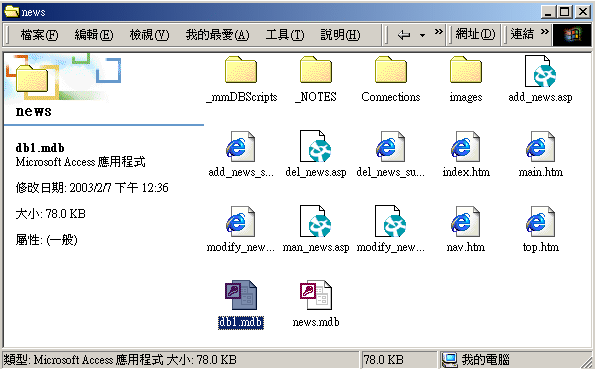Click the '屬性: (一般)' text
This screenshot has height=369, width=595.
click(x=47, y=240)
